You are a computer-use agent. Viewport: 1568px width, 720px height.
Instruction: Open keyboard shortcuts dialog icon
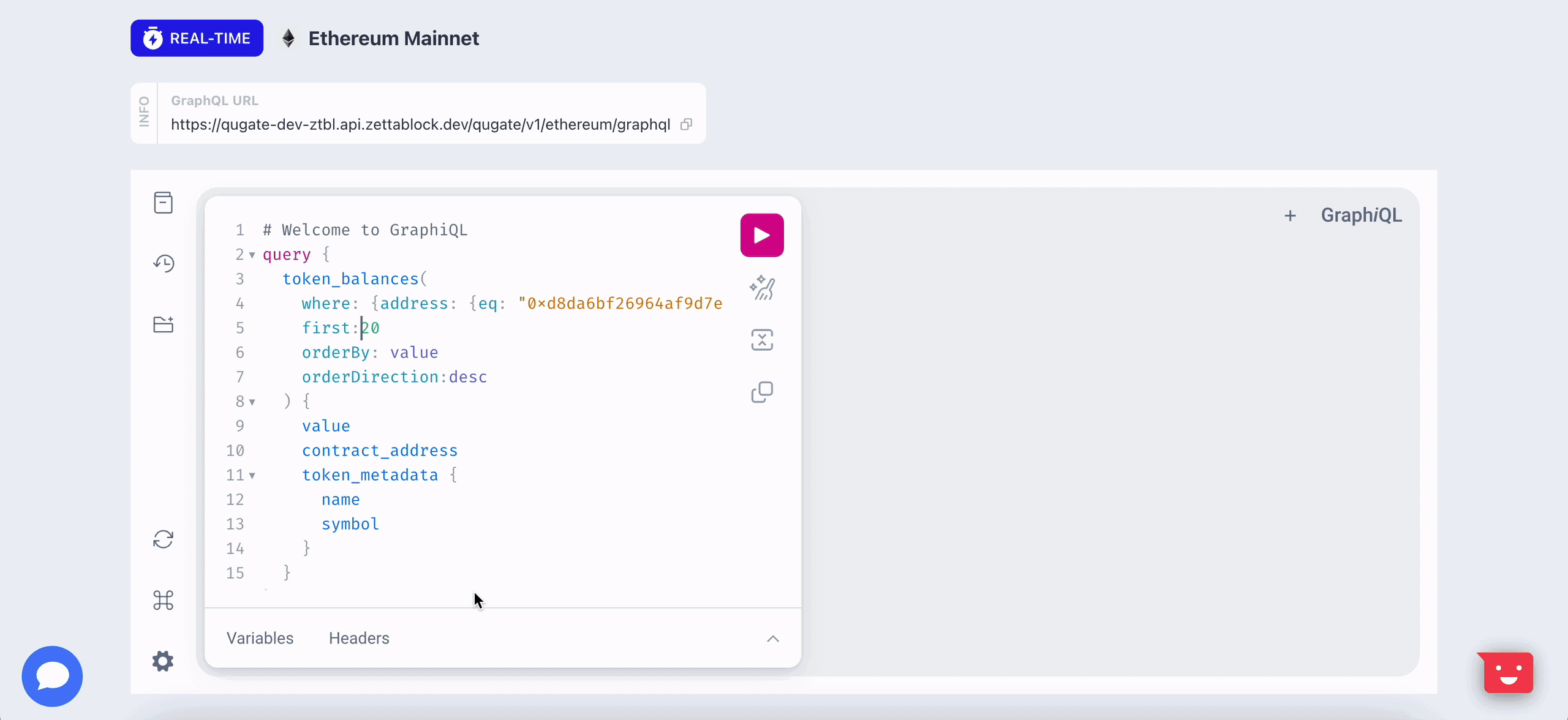pos(163,600)
